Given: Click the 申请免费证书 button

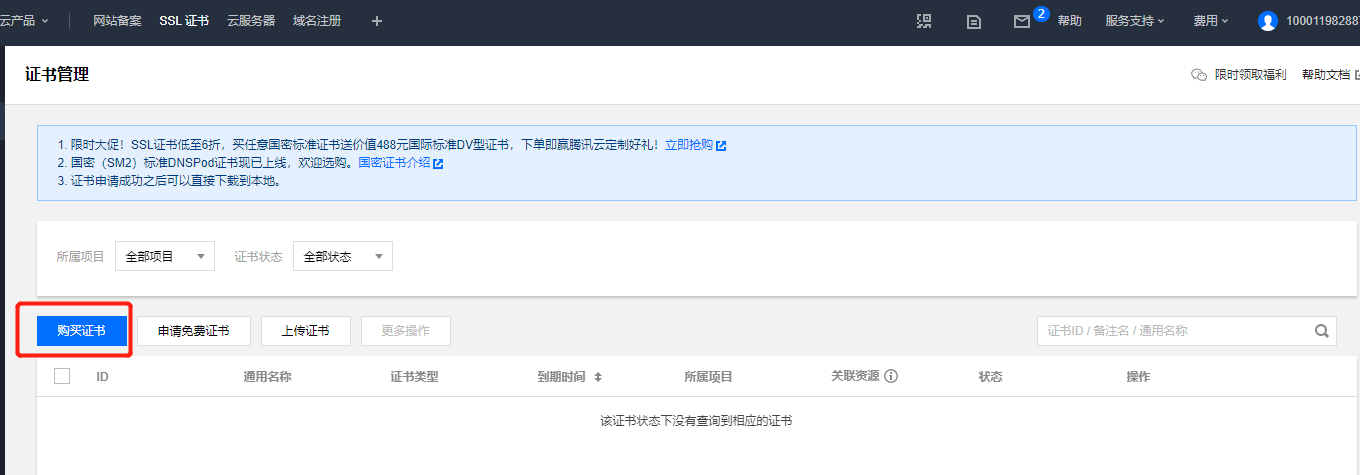Looking at the screenshot, I should (194, 331).
